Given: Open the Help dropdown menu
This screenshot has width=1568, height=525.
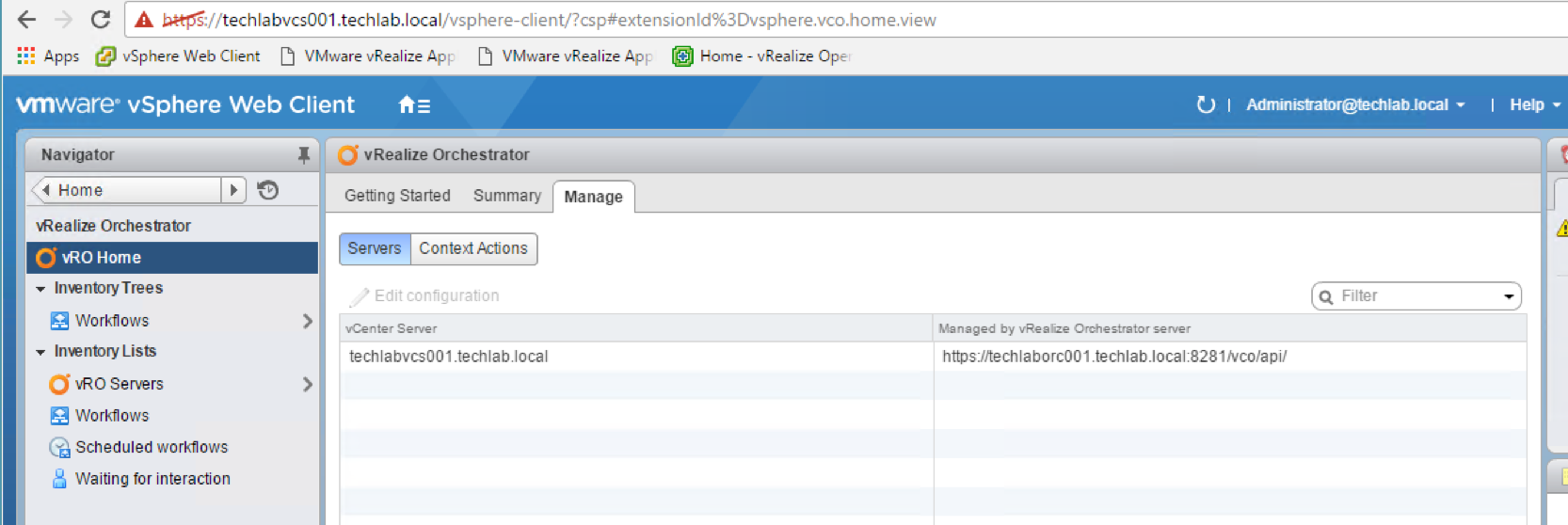Looking at the screenshot, I should pos(1535,104).
